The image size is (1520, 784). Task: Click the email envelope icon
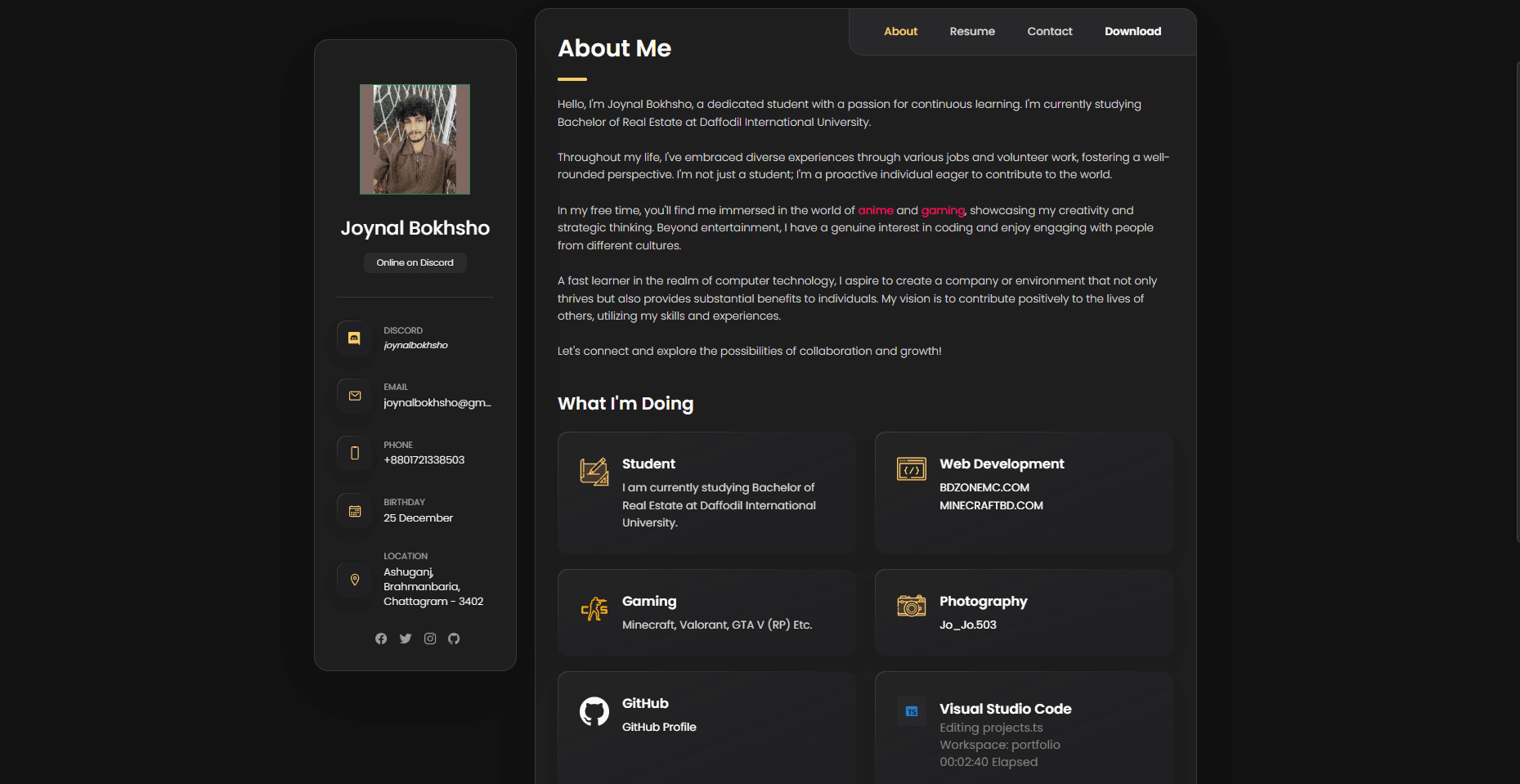tap(354, 396)
